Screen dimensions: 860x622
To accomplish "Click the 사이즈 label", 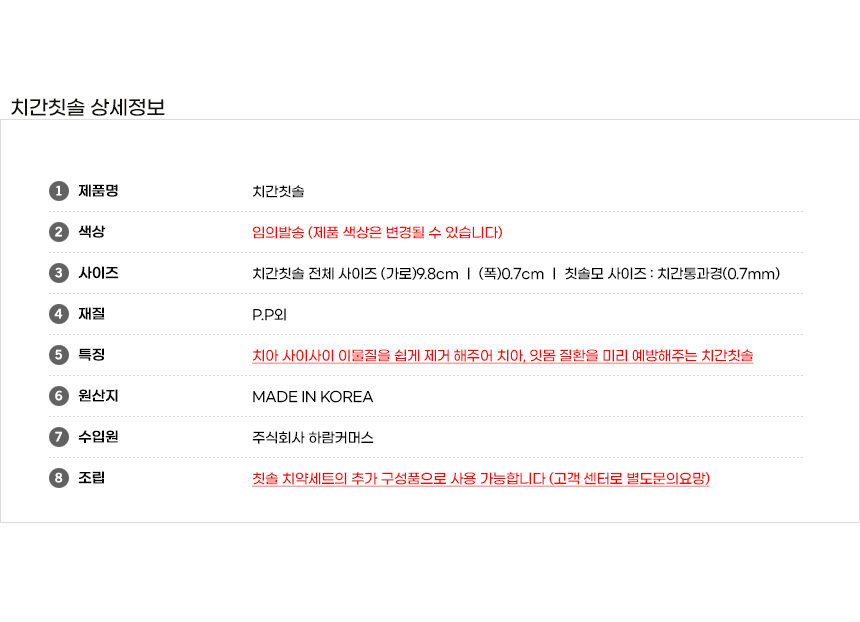I will 98,273.
